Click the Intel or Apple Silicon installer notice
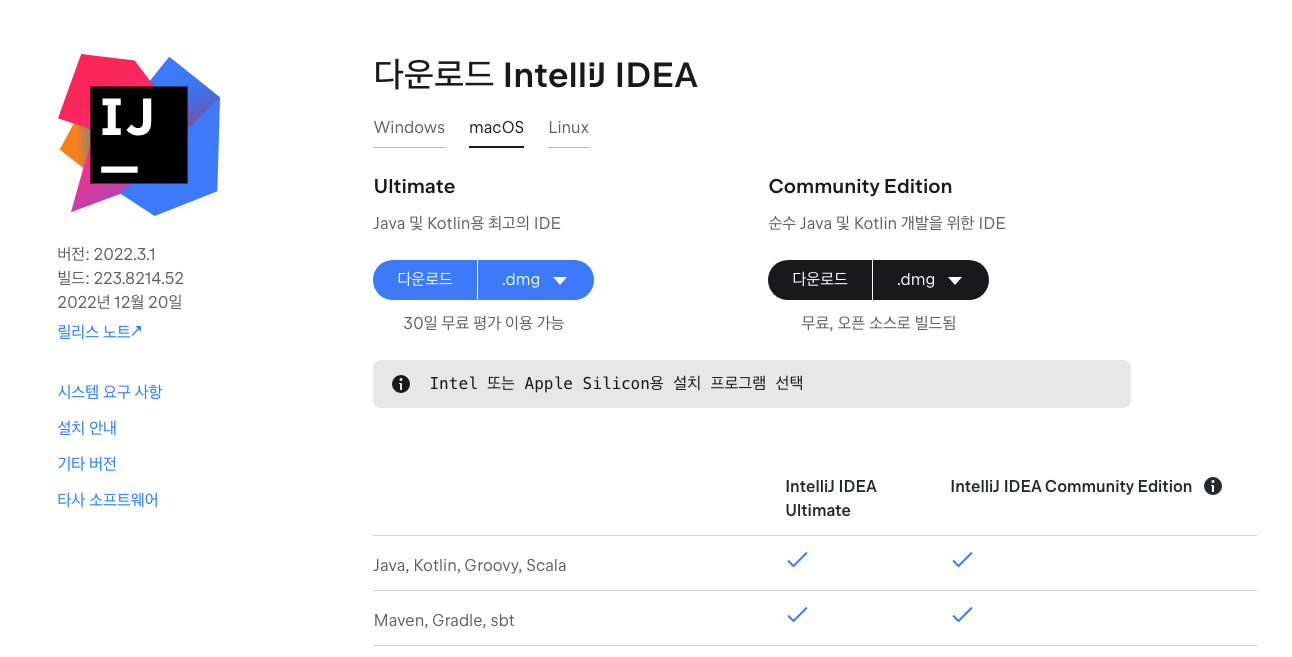The image size is (1292, 657). [x=752, y=384]
